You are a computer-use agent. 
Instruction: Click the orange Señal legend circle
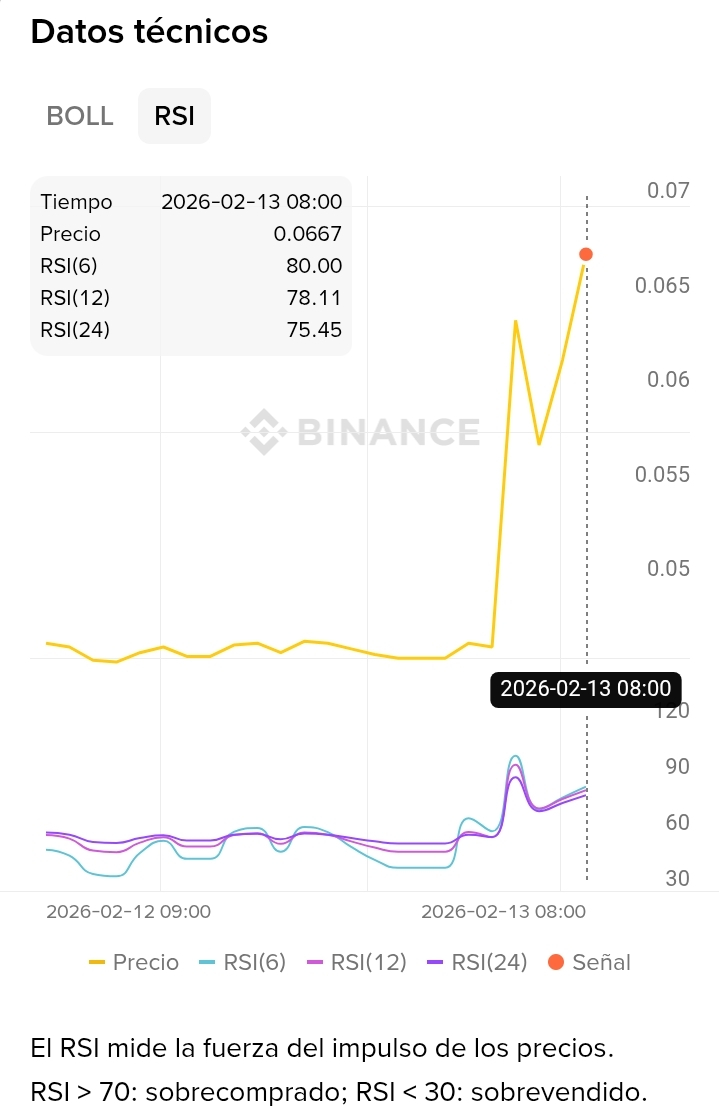[x=556, y=962]
